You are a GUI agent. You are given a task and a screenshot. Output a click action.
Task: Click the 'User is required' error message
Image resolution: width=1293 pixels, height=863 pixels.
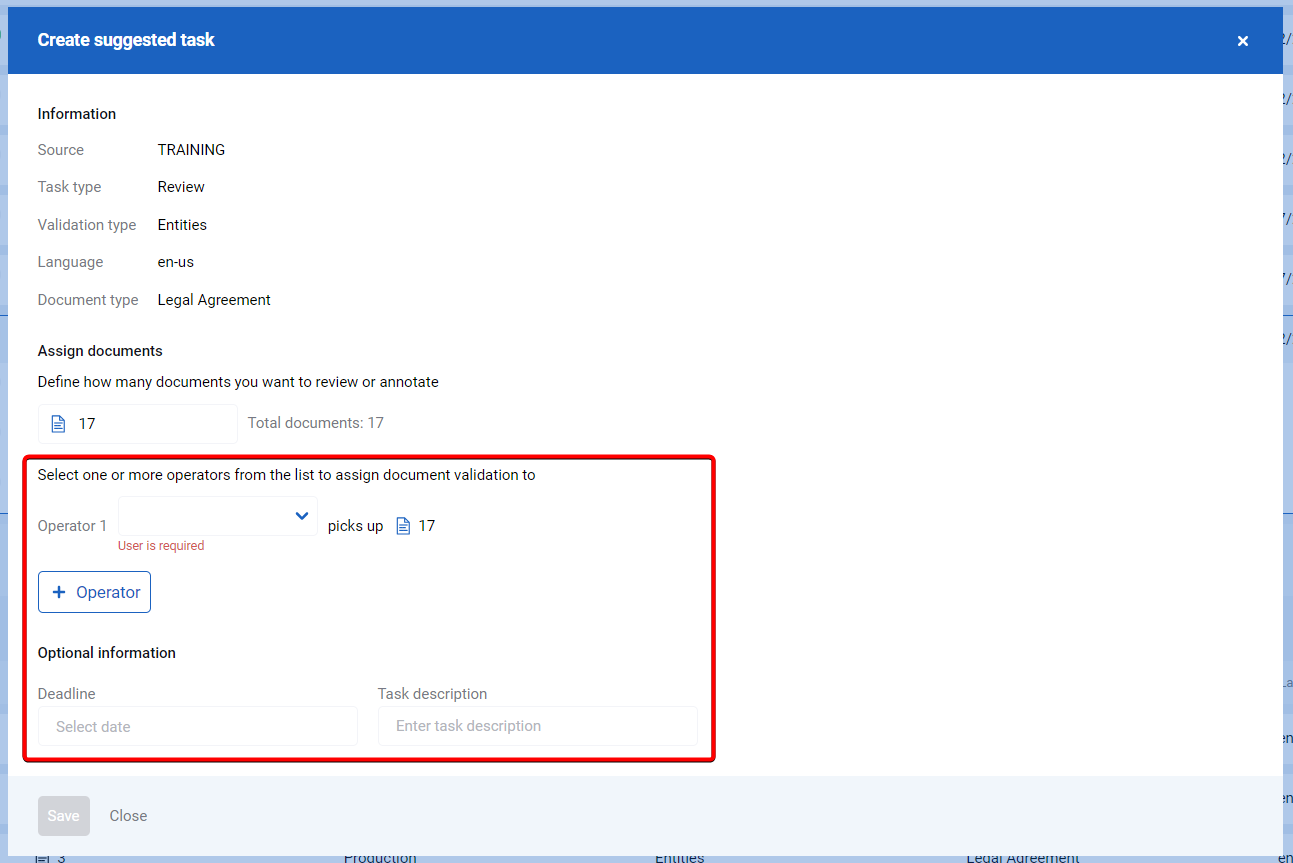[x=161, y=546]
